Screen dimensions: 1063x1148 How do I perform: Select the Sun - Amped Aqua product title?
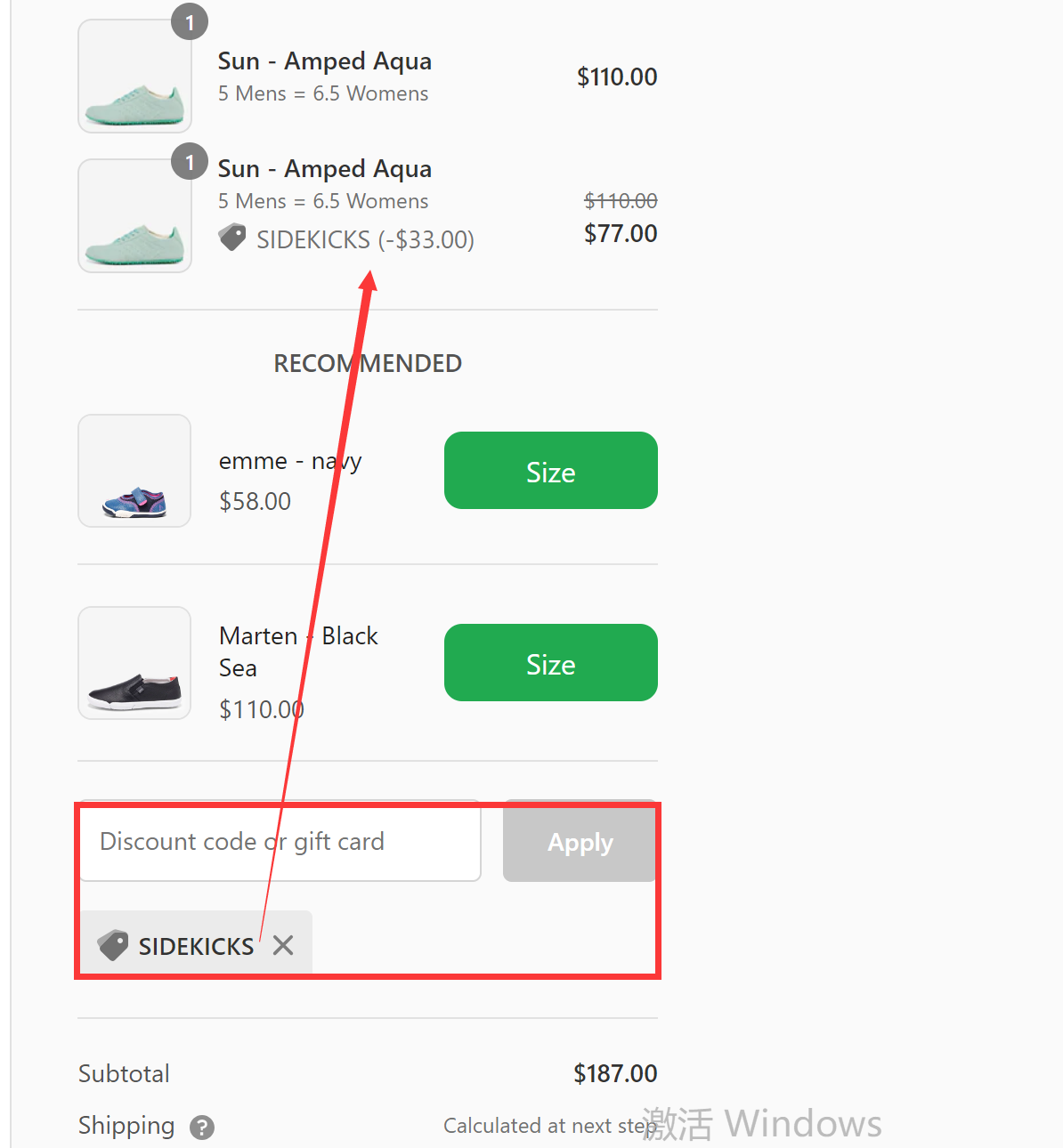point(324,61)
